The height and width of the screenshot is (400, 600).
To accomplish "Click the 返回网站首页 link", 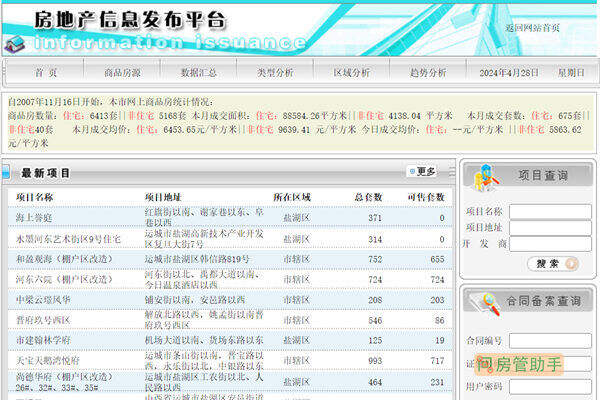I will pyautogui.click(x=532, y=28).
